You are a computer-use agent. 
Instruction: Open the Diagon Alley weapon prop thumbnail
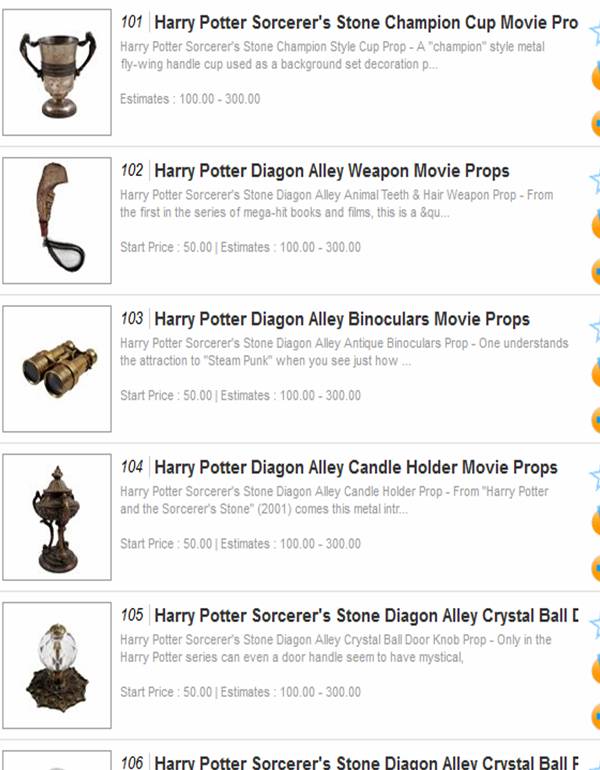pos(57,220)
